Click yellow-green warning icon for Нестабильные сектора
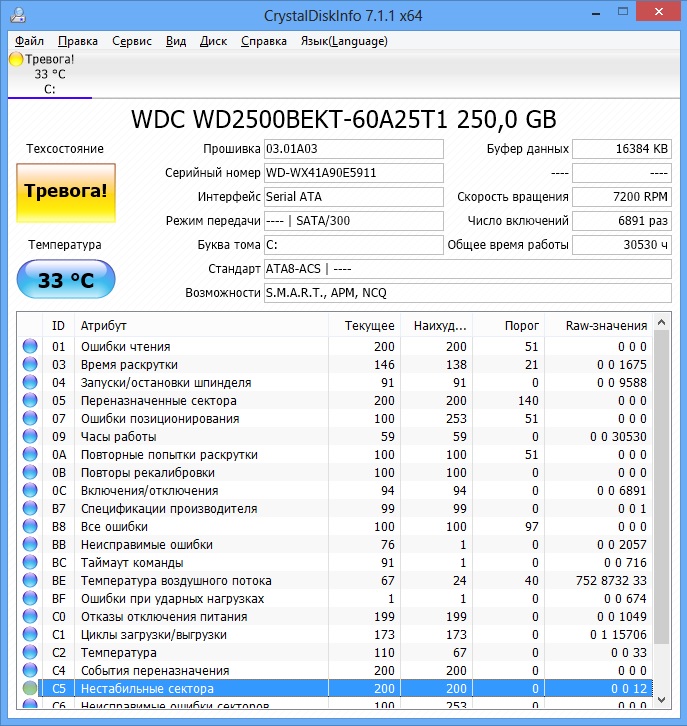The image size is (687, 726). pos(30,688)
